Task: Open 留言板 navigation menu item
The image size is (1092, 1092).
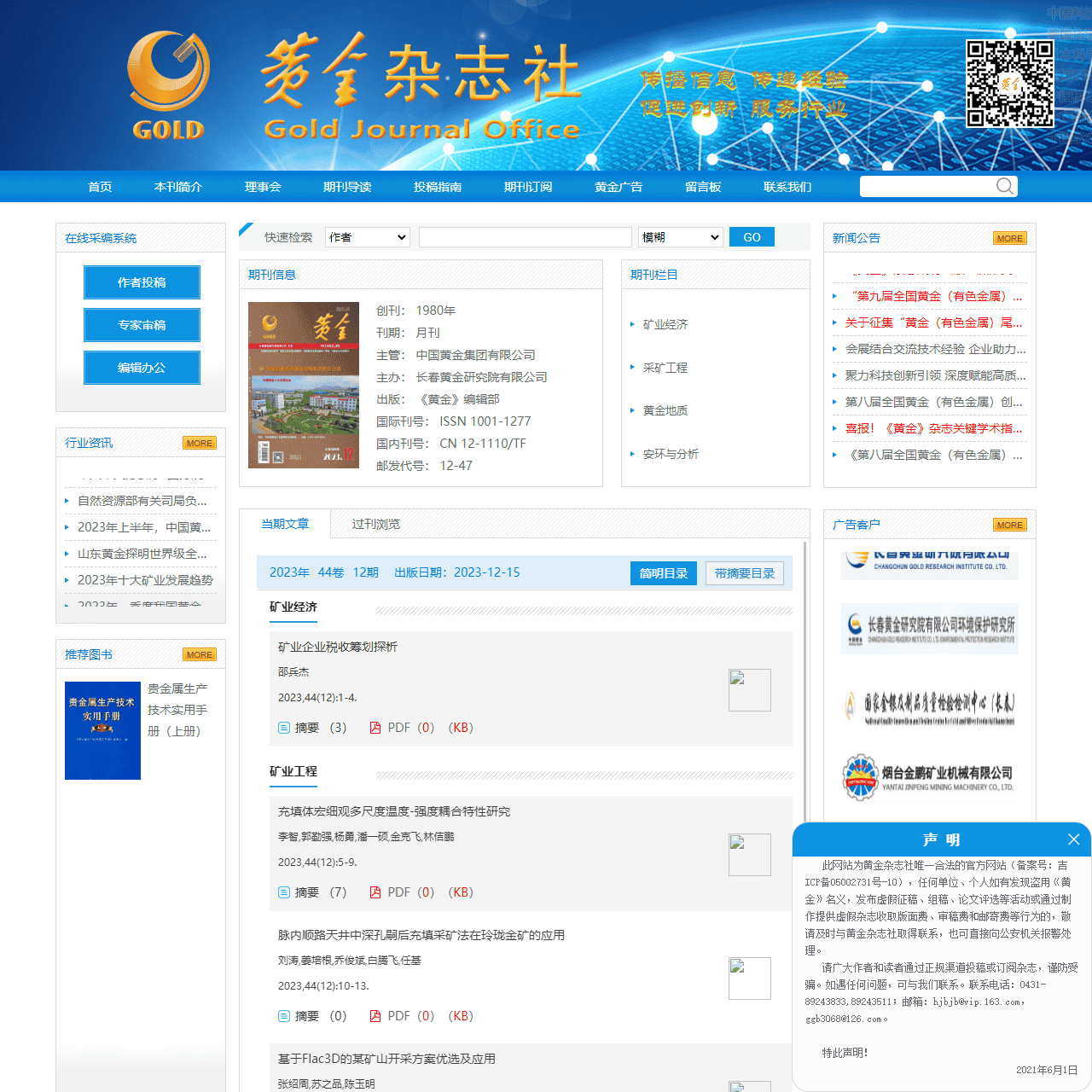Action: [703, 187]
